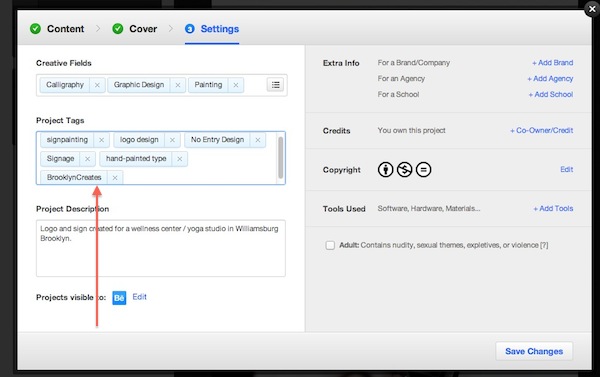This screenshot has width=600, height=377.
Task: Open the creative fields list icon
Action: (276, 85)
